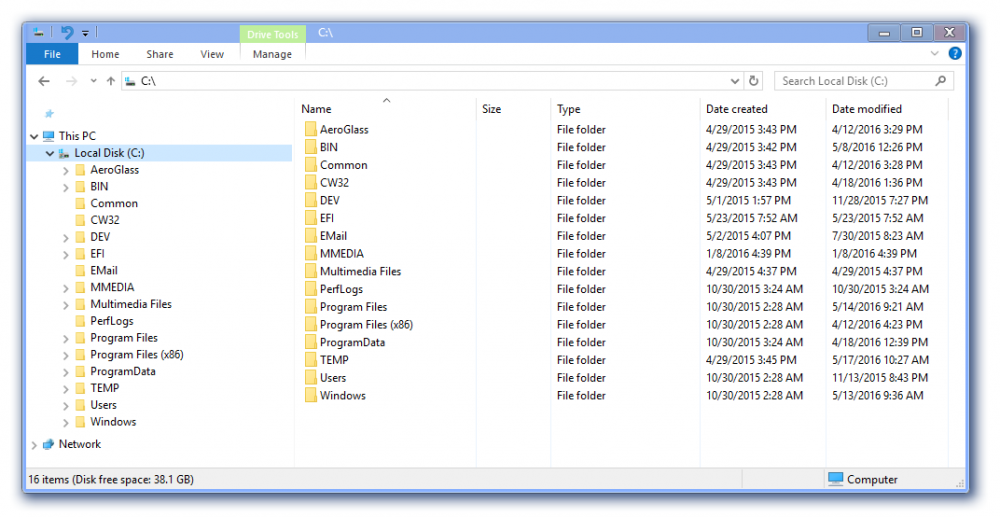Click the search magnifier icon
This screenshot has width=1000, height=517.
(941, 81)
